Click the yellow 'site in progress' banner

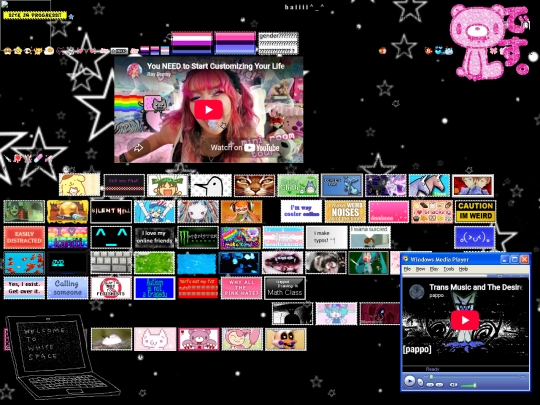coord(34,15)
